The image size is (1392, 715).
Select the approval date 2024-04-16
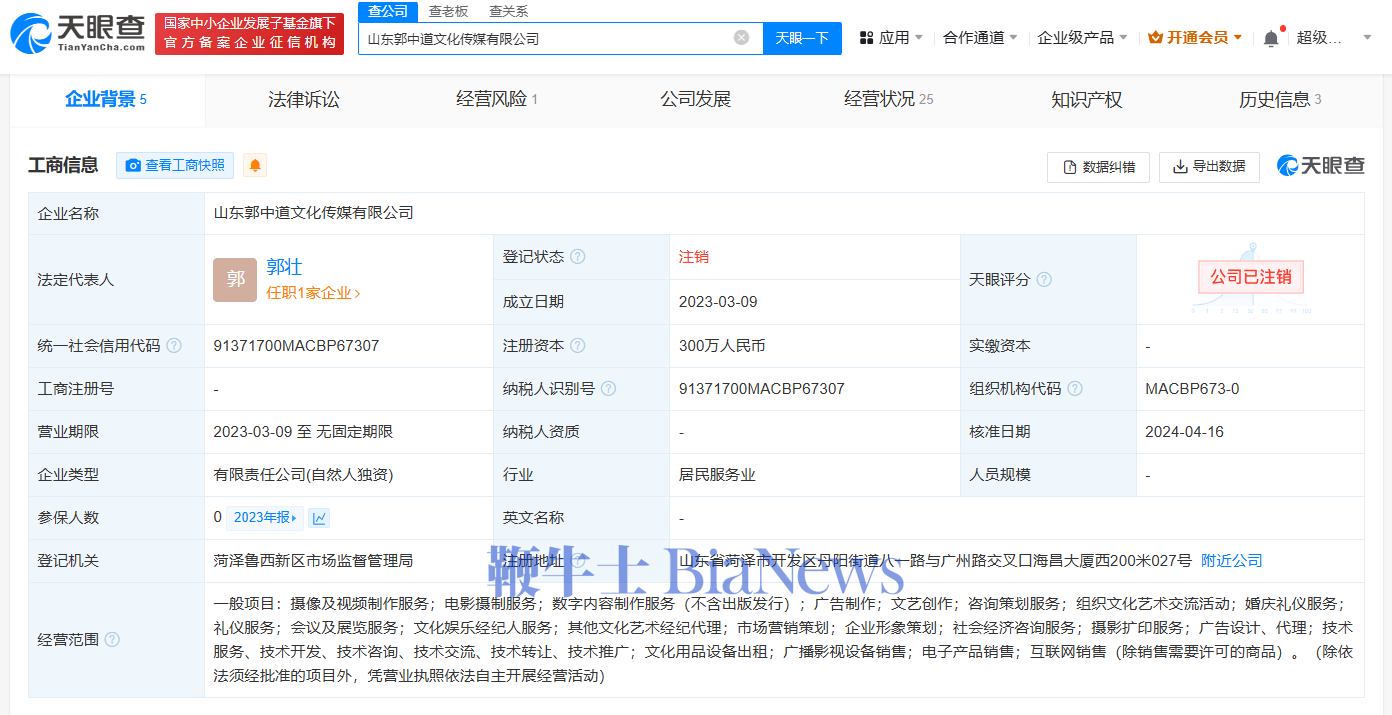click(x=1185, y=432)
